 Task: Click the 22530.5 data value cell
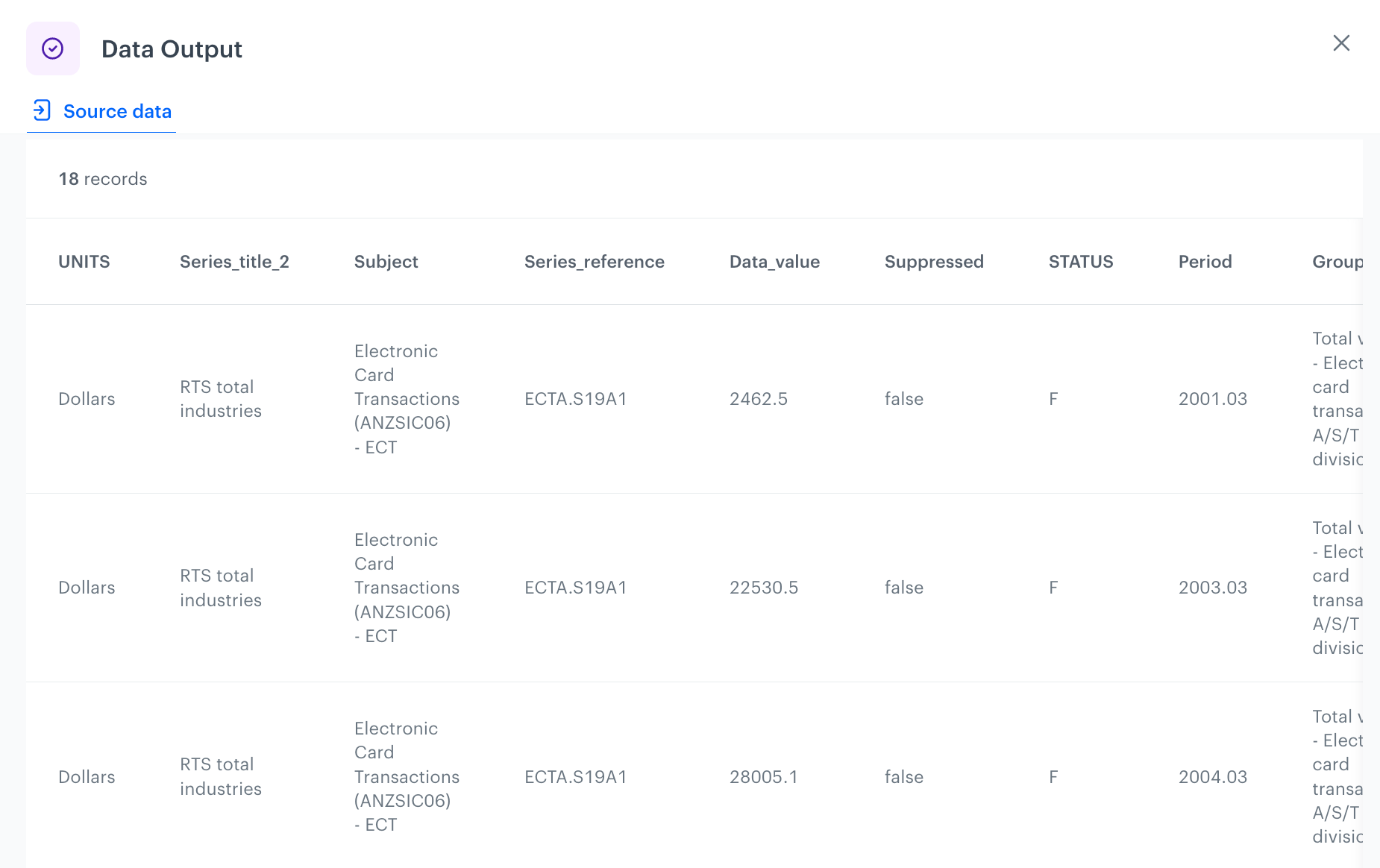(763, 588)
